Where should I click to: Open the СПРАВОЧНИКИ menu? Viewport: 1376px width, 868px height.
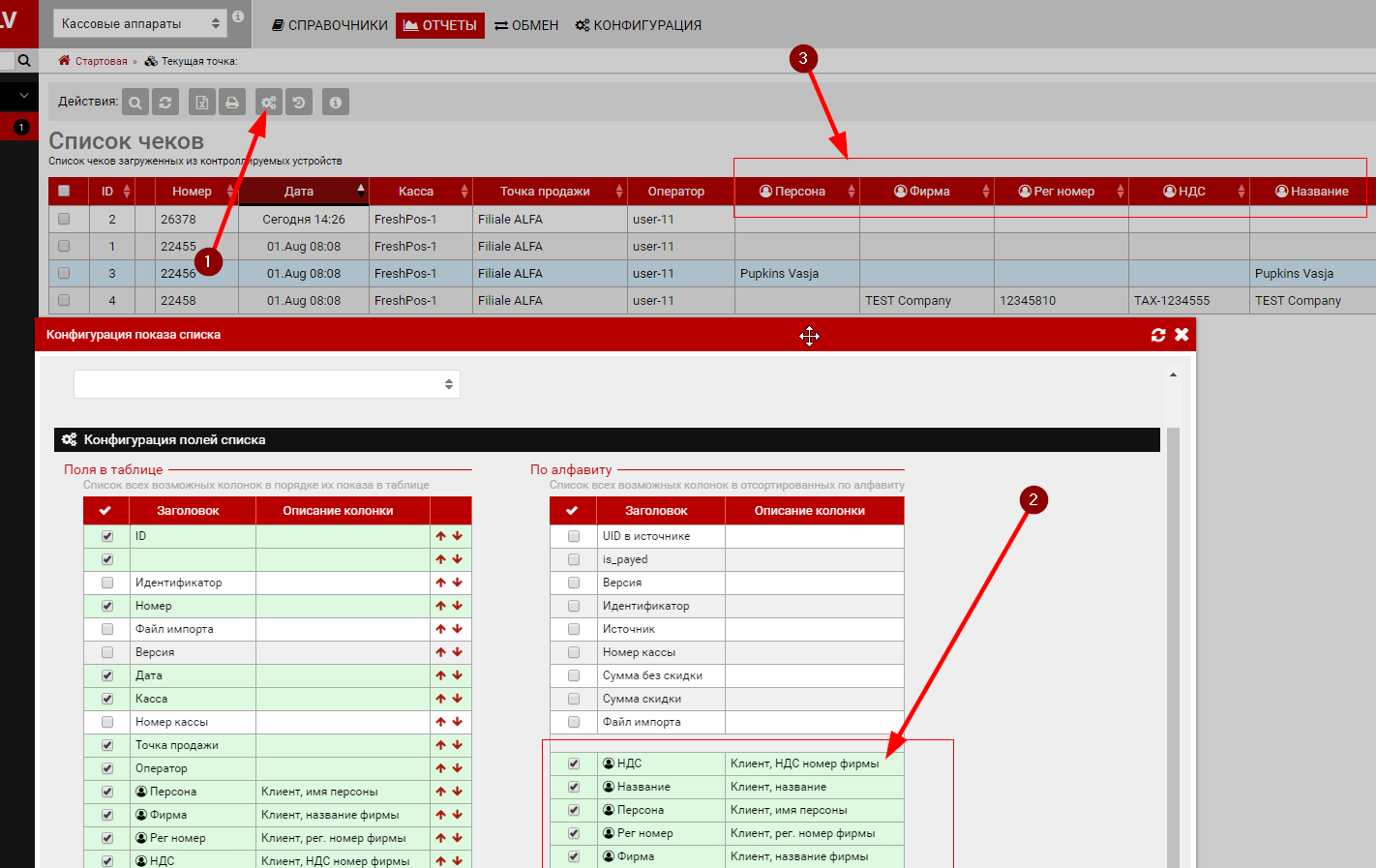(x=329, y=25)
